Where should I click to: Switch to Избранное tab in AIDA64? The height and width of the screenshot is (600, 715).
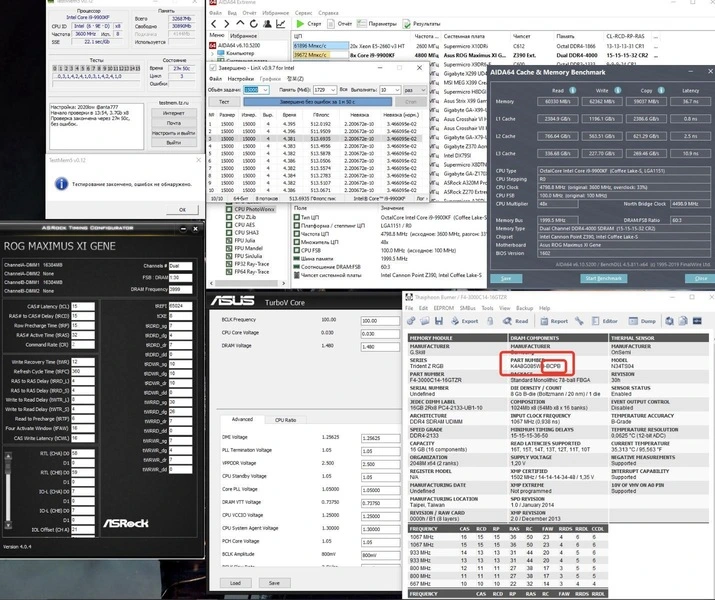pos(244,36)
